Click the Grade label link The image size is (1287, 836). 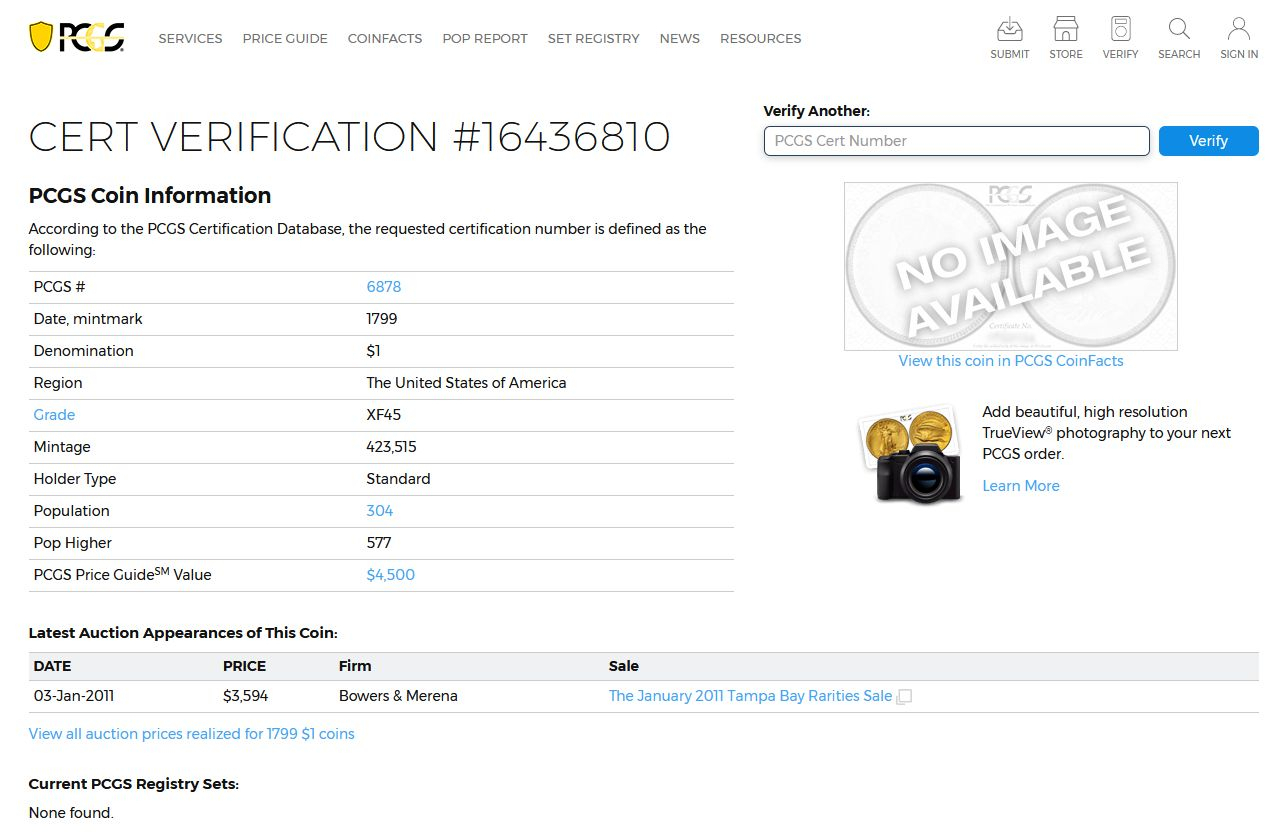point(54,415)
